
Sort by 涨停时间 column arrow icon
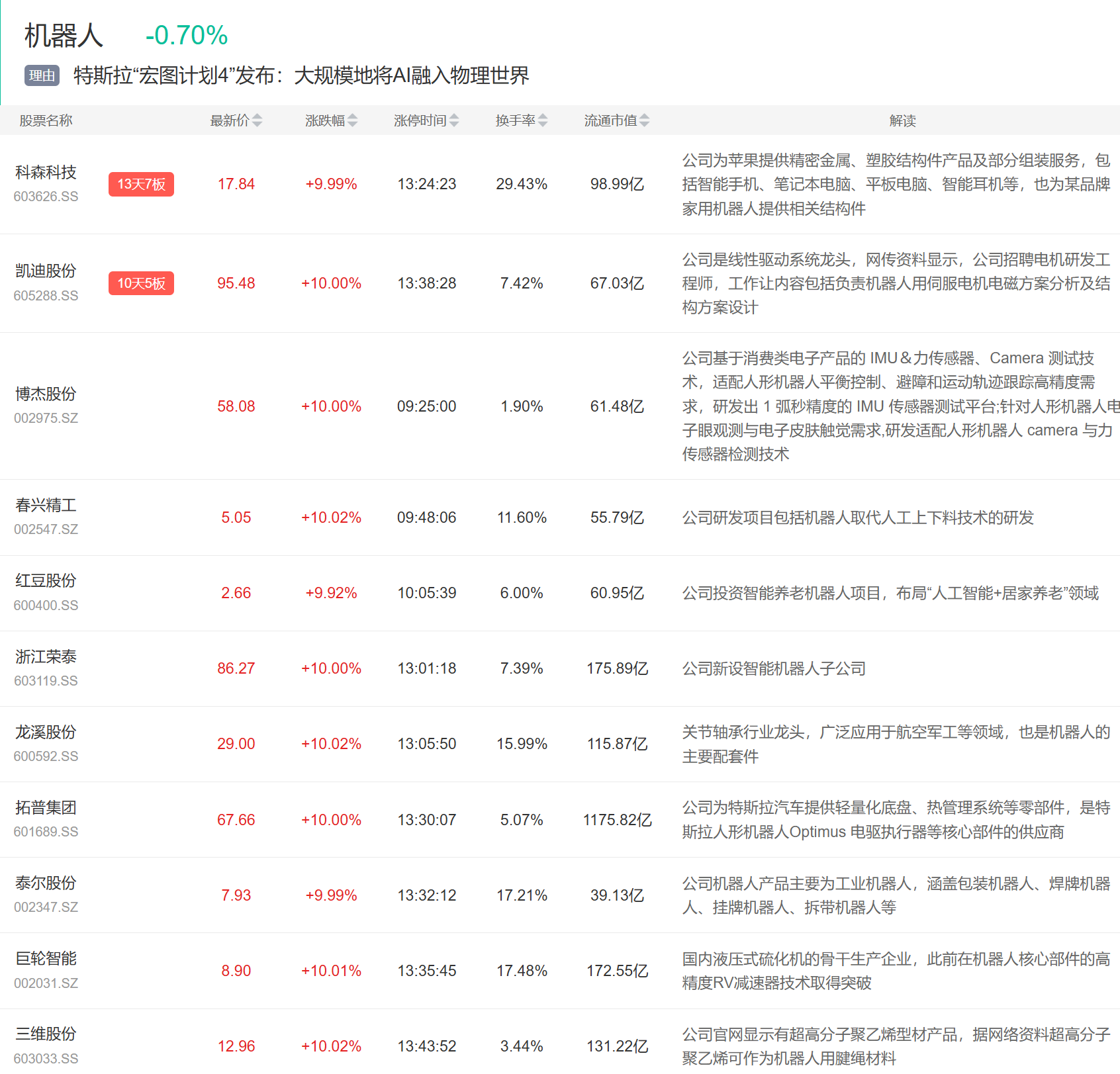point(454,120)
